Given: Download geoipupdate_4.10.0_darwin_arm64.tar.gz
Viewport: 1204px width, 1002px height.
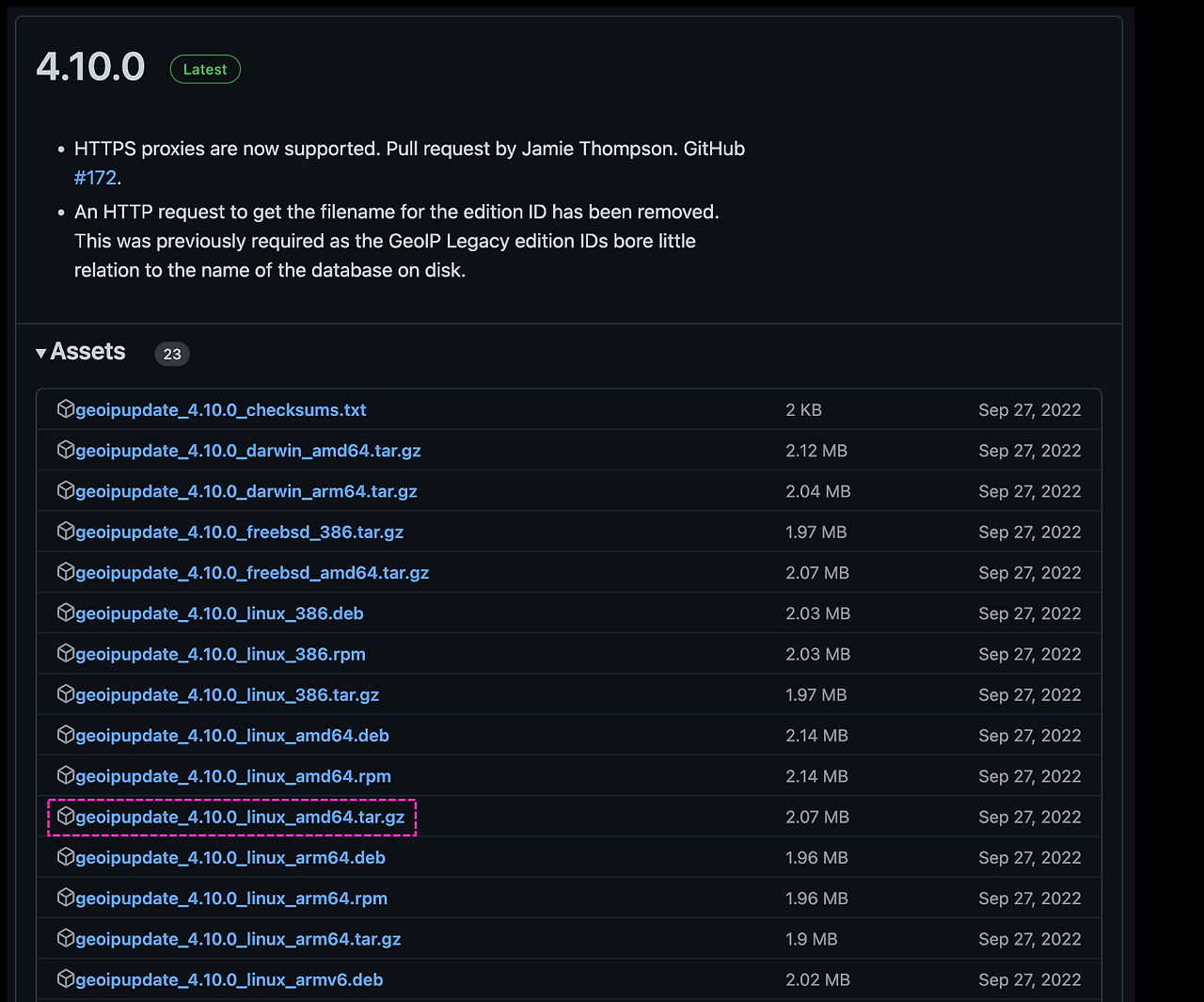Looking at the screenshot, I should pyautogui.click(x=246, y=491).
